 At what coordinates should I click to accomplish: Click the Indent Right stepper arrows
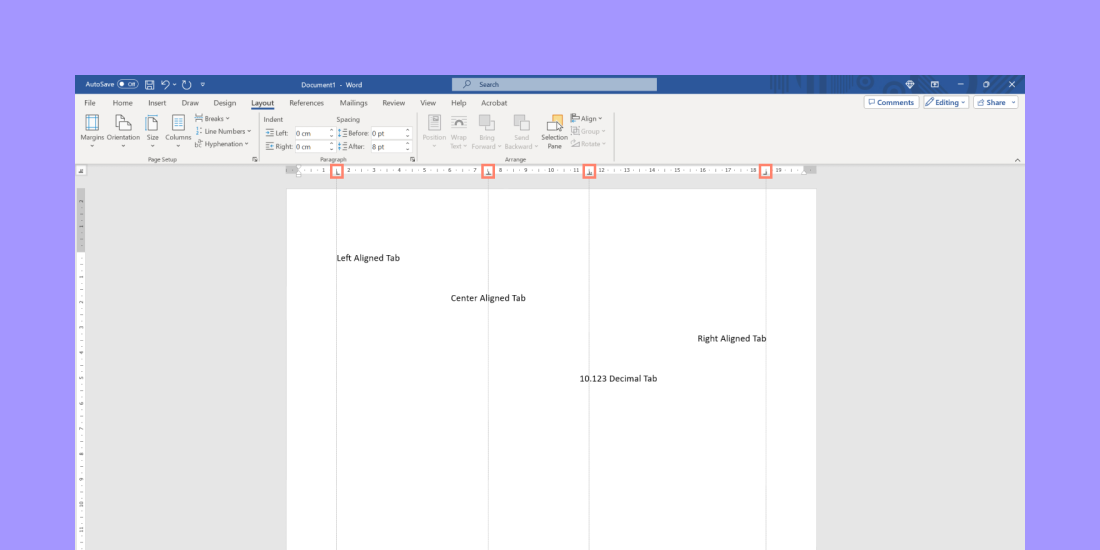[332, 147]
